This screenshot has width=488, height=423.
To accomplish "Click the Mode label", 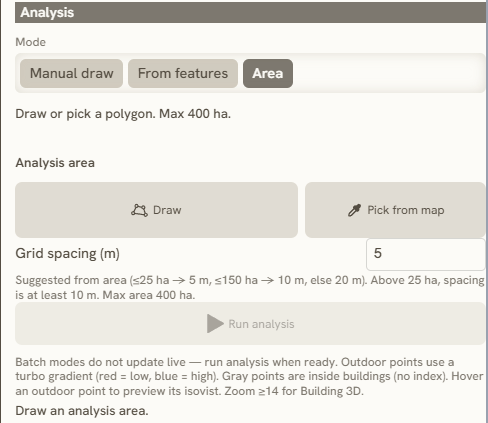I will [31, 42].
